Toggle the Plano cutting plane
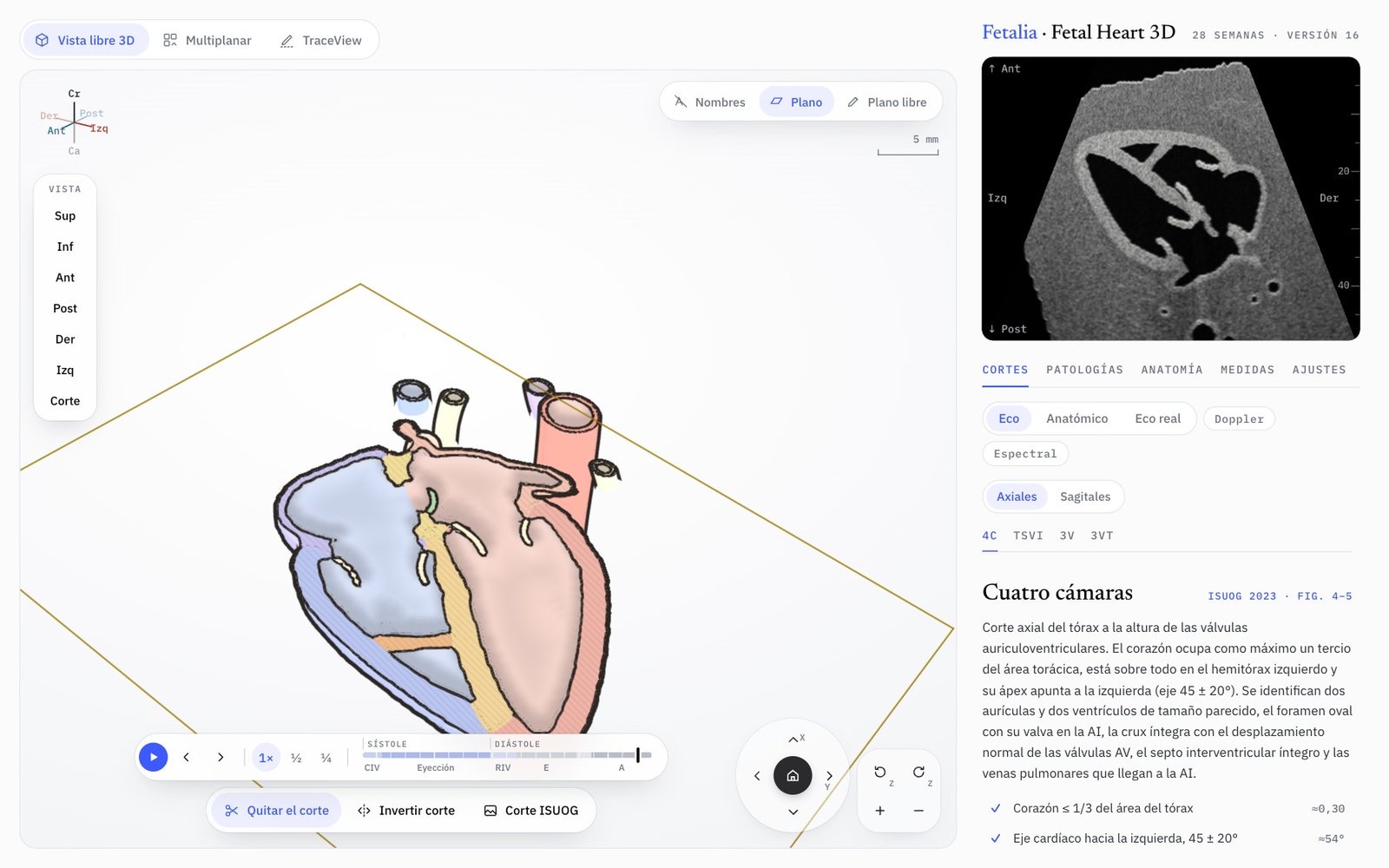 click(x=796, y=102)
